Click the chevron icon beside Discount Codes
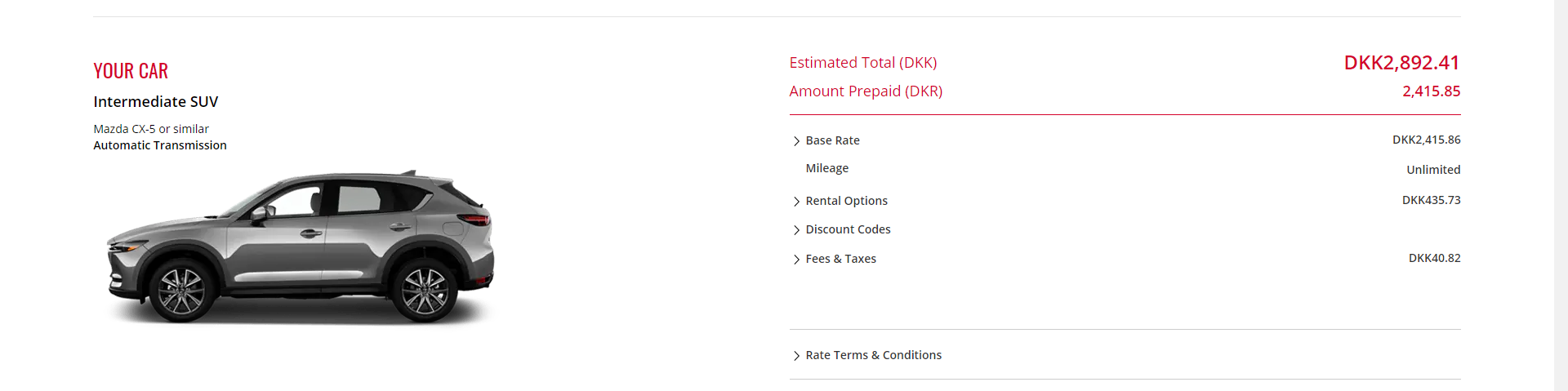The width and height of the screenshot is (1568, 391). click(796, 230)
